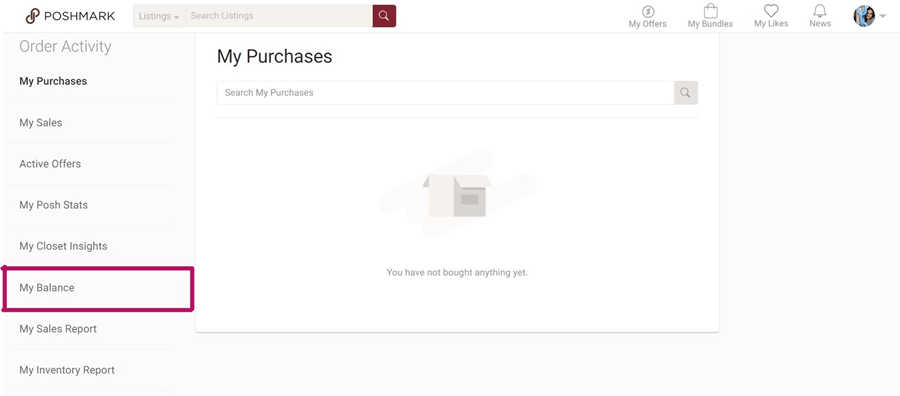Go to Active Offers

pyautogui.click(x=50, y=164)
